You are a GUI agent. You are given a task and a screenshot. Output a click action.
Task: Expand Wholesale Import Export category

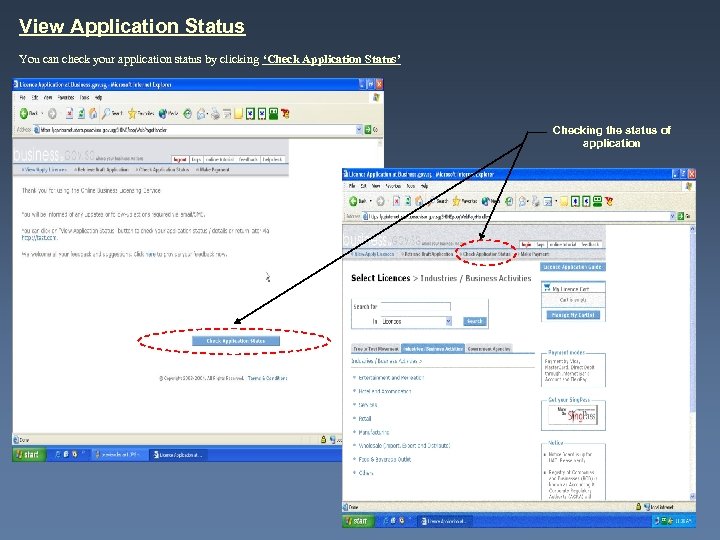tap(404, 446)
